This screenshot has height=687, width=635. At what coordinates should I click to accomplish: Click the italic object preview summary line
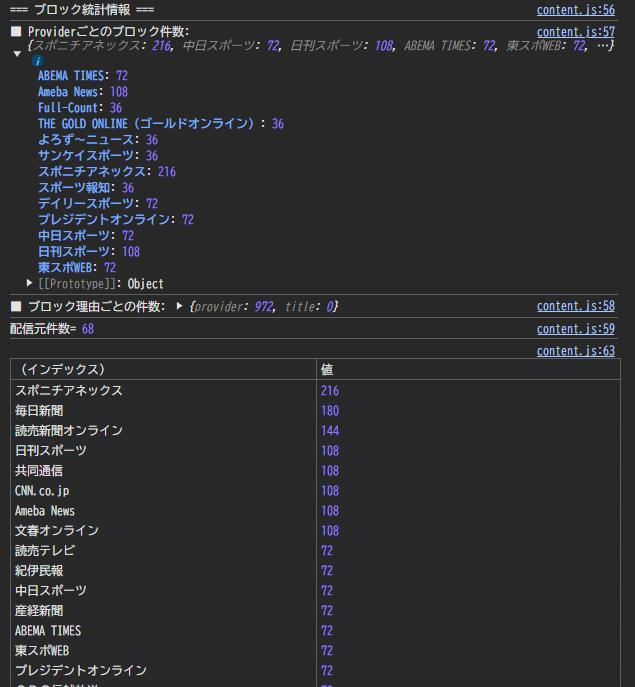tap(320, 46)
